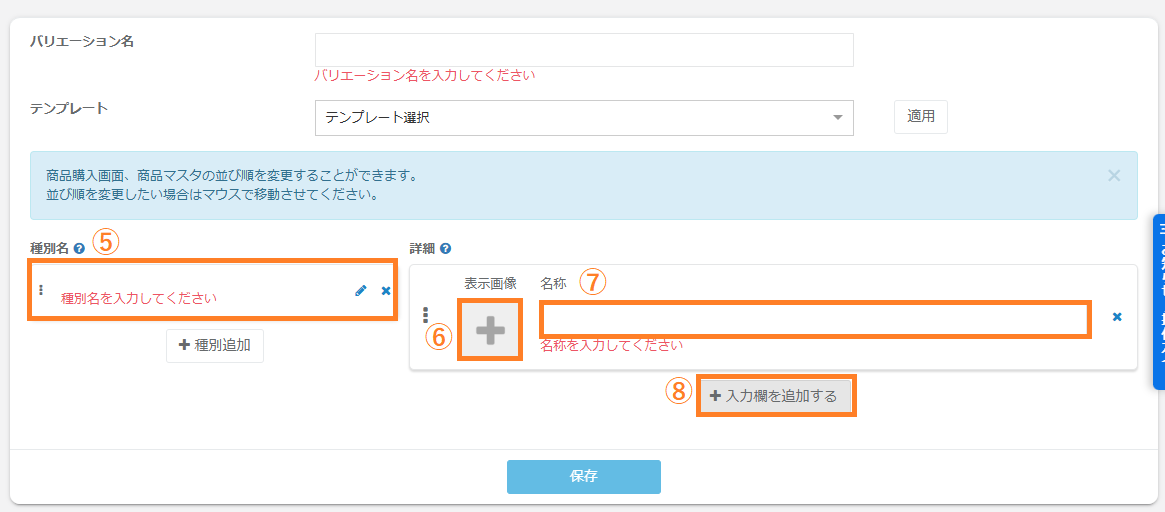Image resolution: width=1165 pixels, height=512 pixels.
Task: Remove the 詳細 entry with its x icon
Action: pyautogui.click(x=1117, y=317)
